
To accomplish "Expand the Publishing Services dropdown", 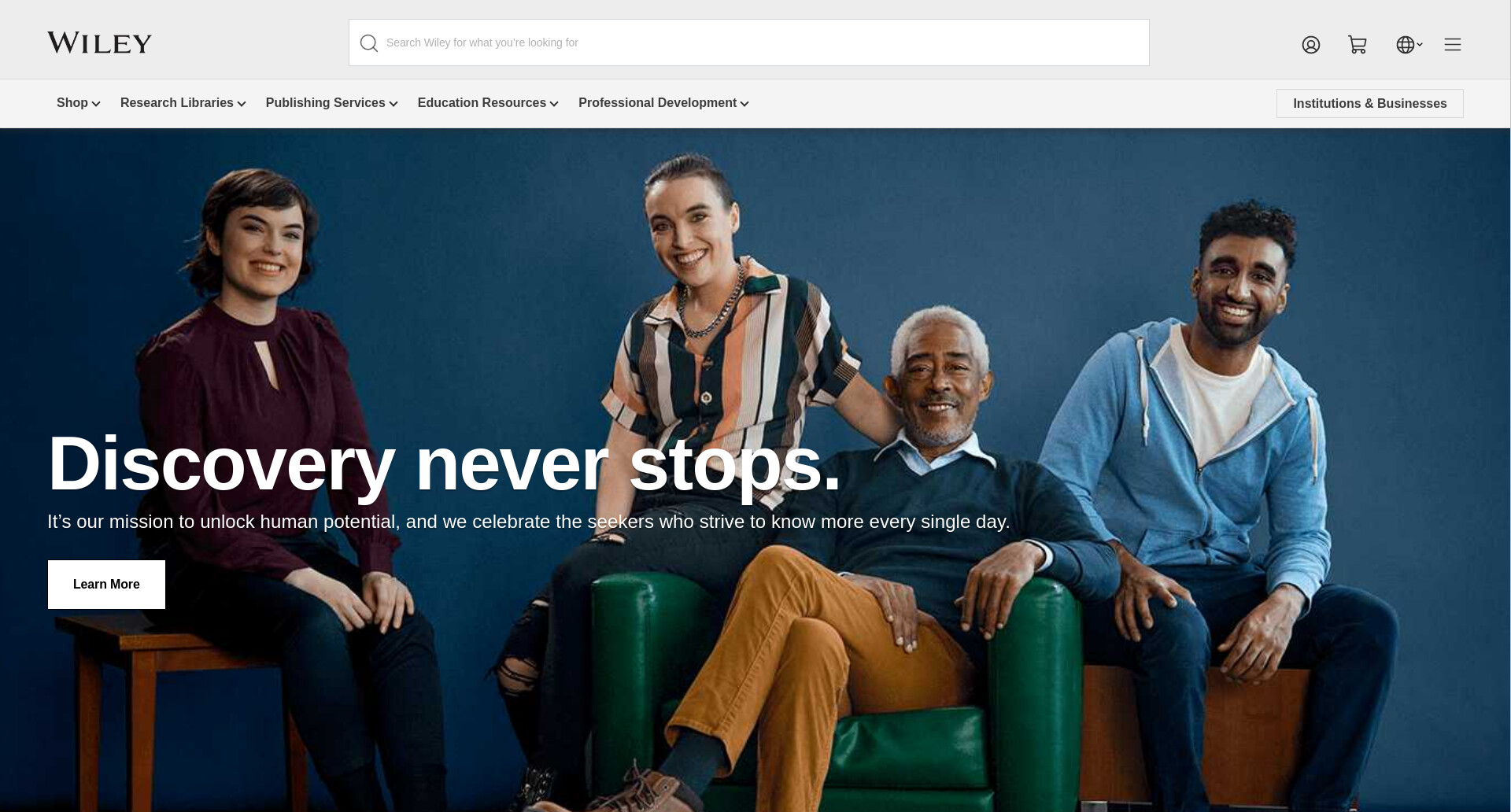I will click(332, 103).
